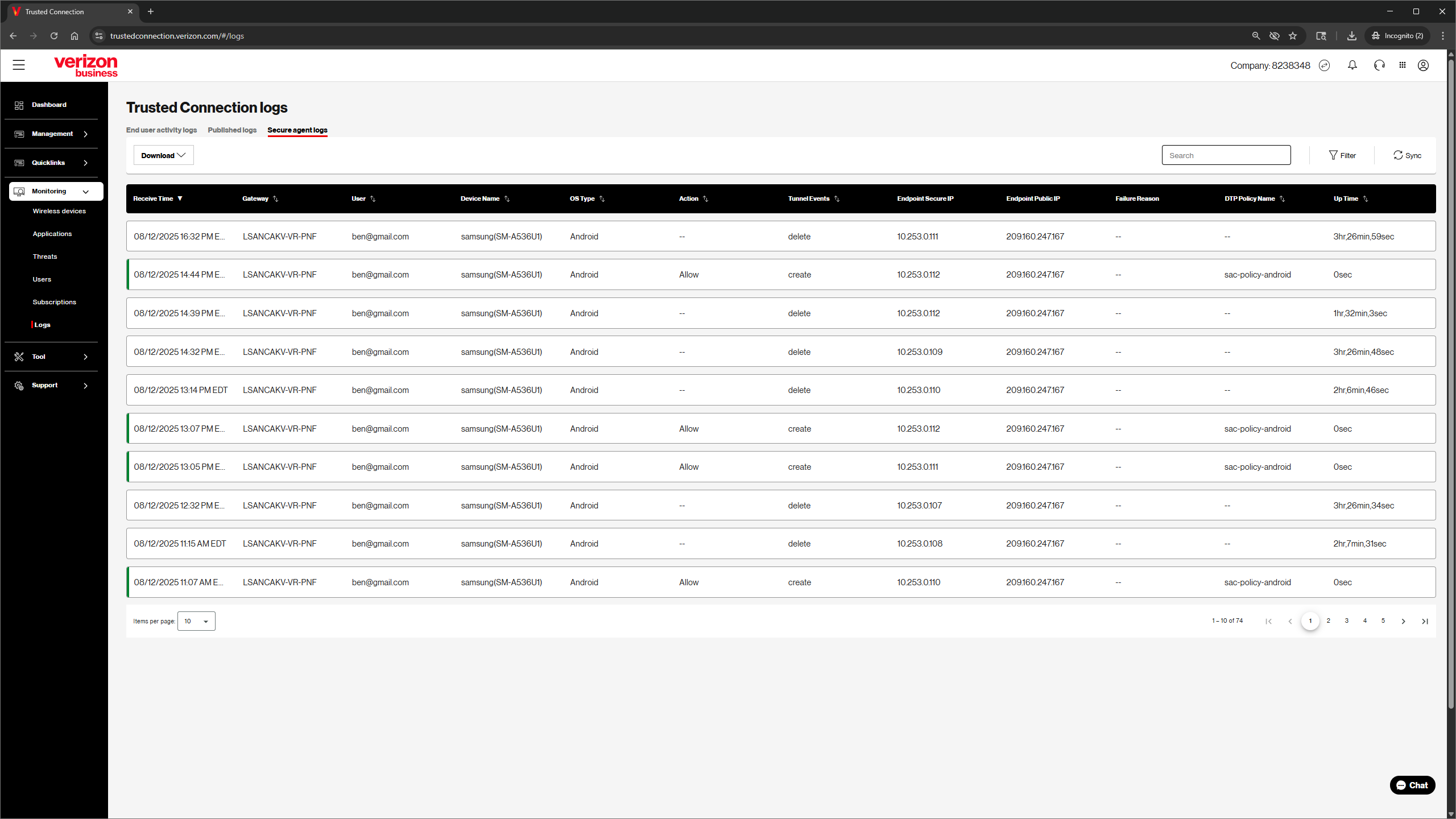Open Subscriptions in sidebar
Viewport: 1456px width, 819px height.
[x=55, y=302]
